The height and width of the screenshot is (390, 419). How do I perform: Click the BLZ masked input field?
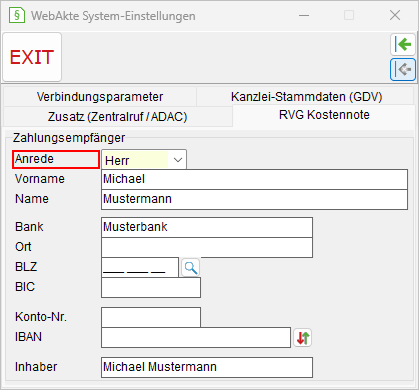(x=140, y=267)
